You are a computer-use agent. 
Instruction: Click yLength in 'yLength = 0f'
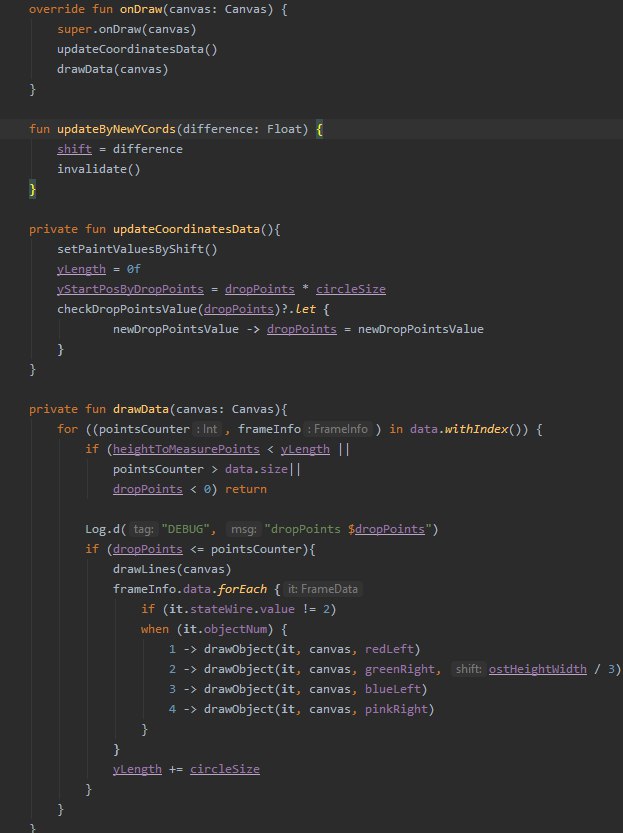pos(81,269)
